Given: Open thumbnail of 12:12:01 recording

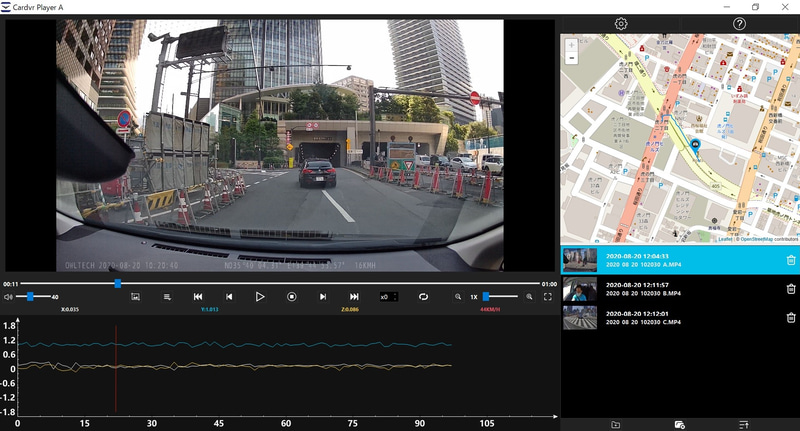Looking at the screenshot, I should tap(580, 318).
